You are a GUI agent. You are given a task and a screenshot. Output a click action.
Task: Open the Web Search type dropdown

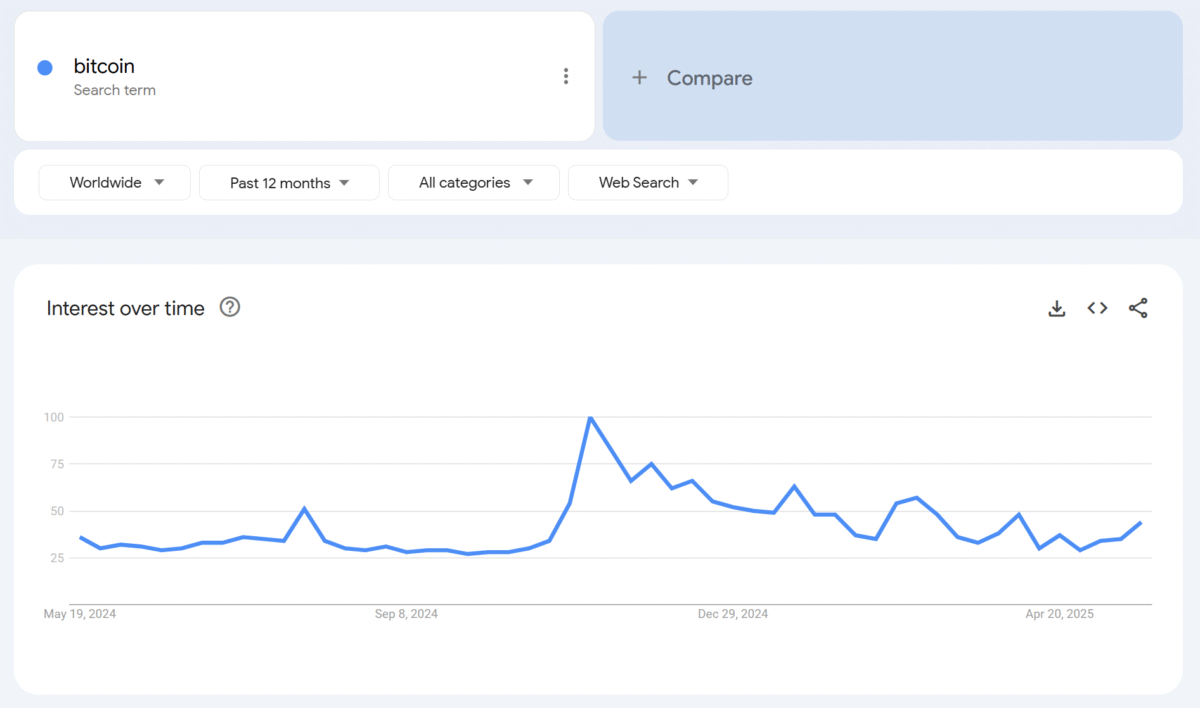click(648, 183)
